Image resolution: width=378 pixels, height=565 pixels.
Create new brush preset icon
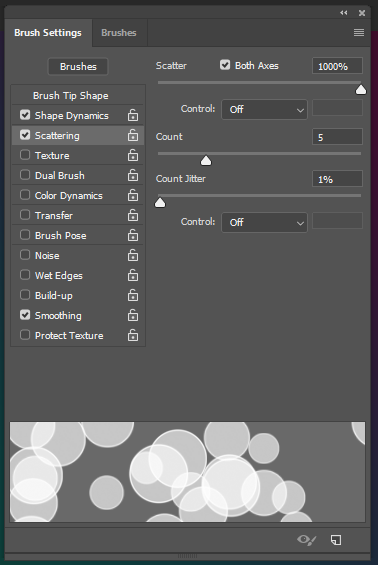[x=336, y=539]
